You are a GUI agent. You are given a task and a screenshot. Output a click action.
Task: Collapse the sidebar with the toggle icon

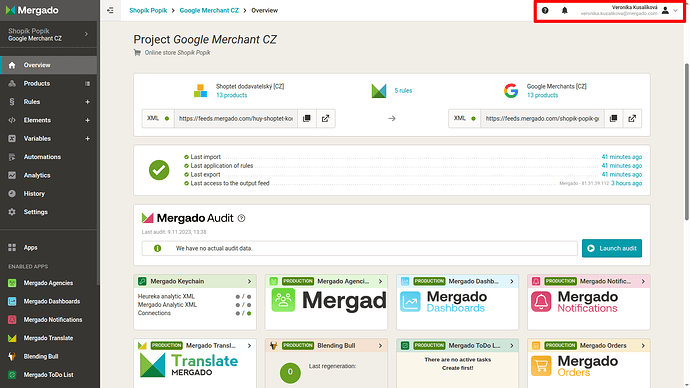110,10
